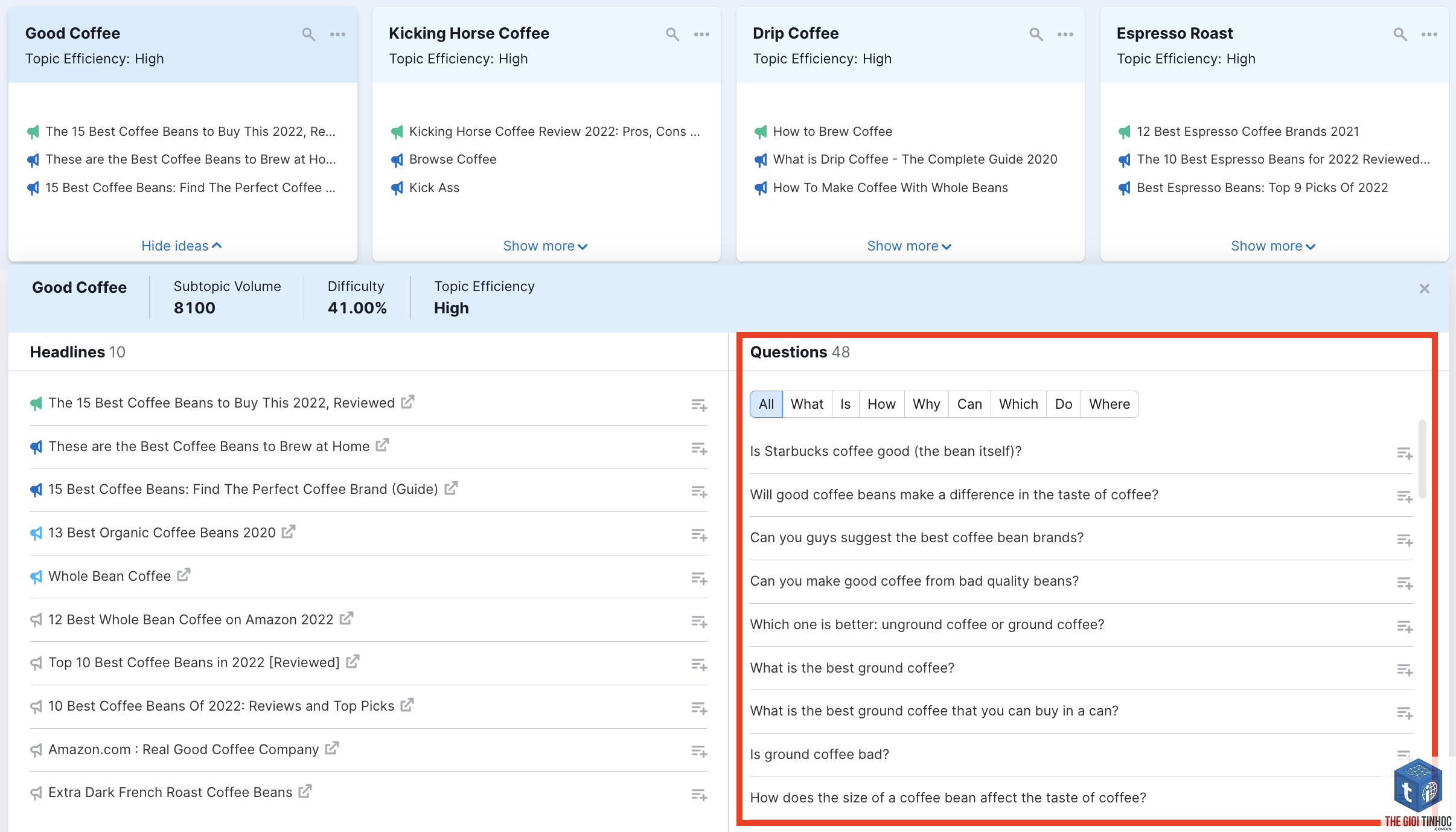Add 'Extra Dark French Roast Coffee Beans' to list
The image size is (1456, 832).
tap(699, 795)
